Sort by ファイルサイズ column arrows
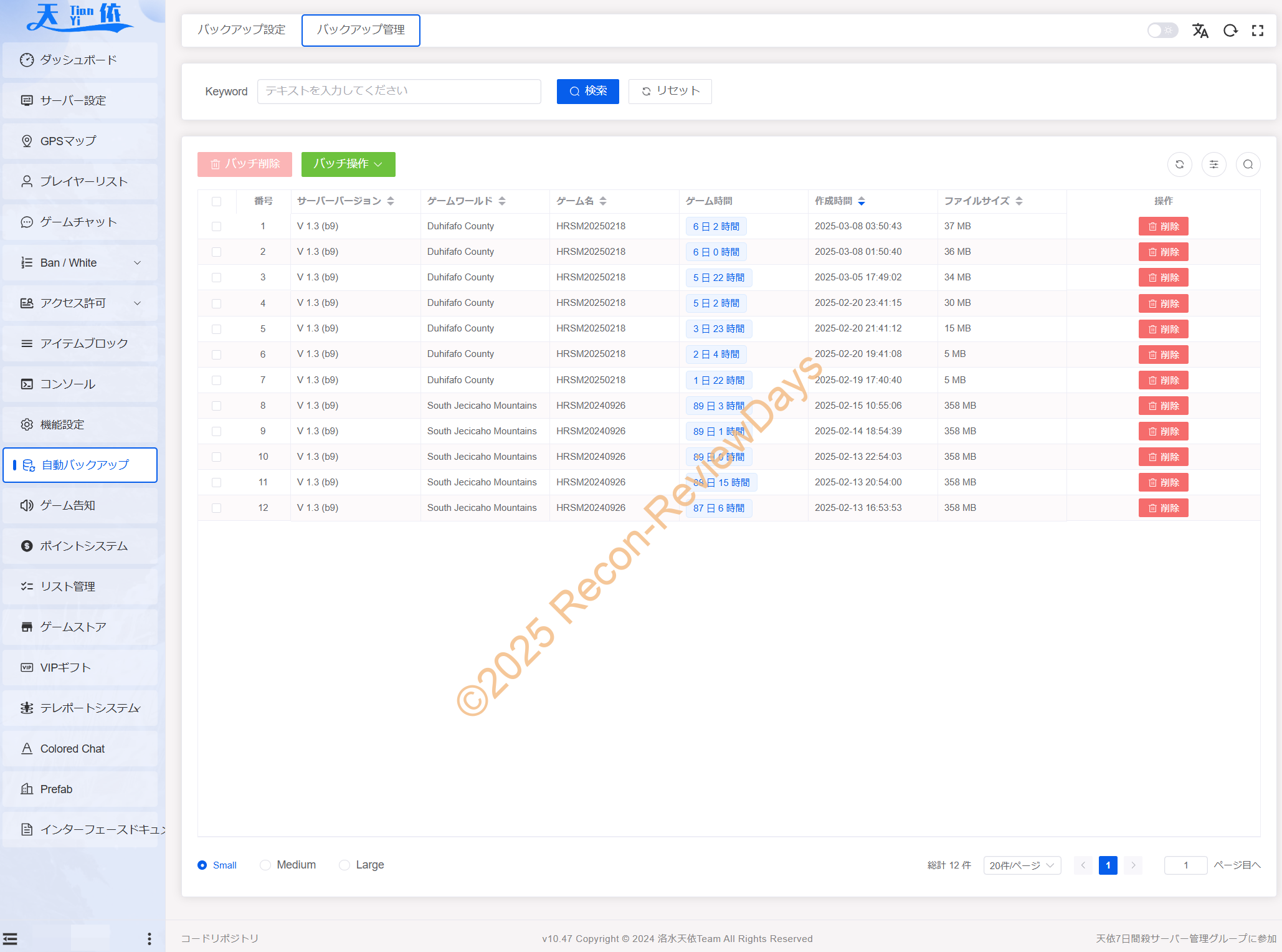 [x=1019, y=201]
